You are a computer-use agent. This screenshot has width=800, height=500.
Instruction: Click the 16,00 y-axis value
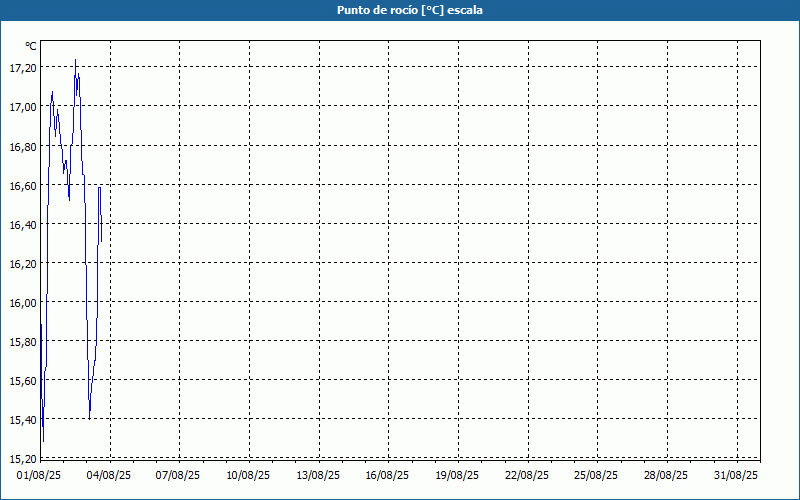pos(23,303)
